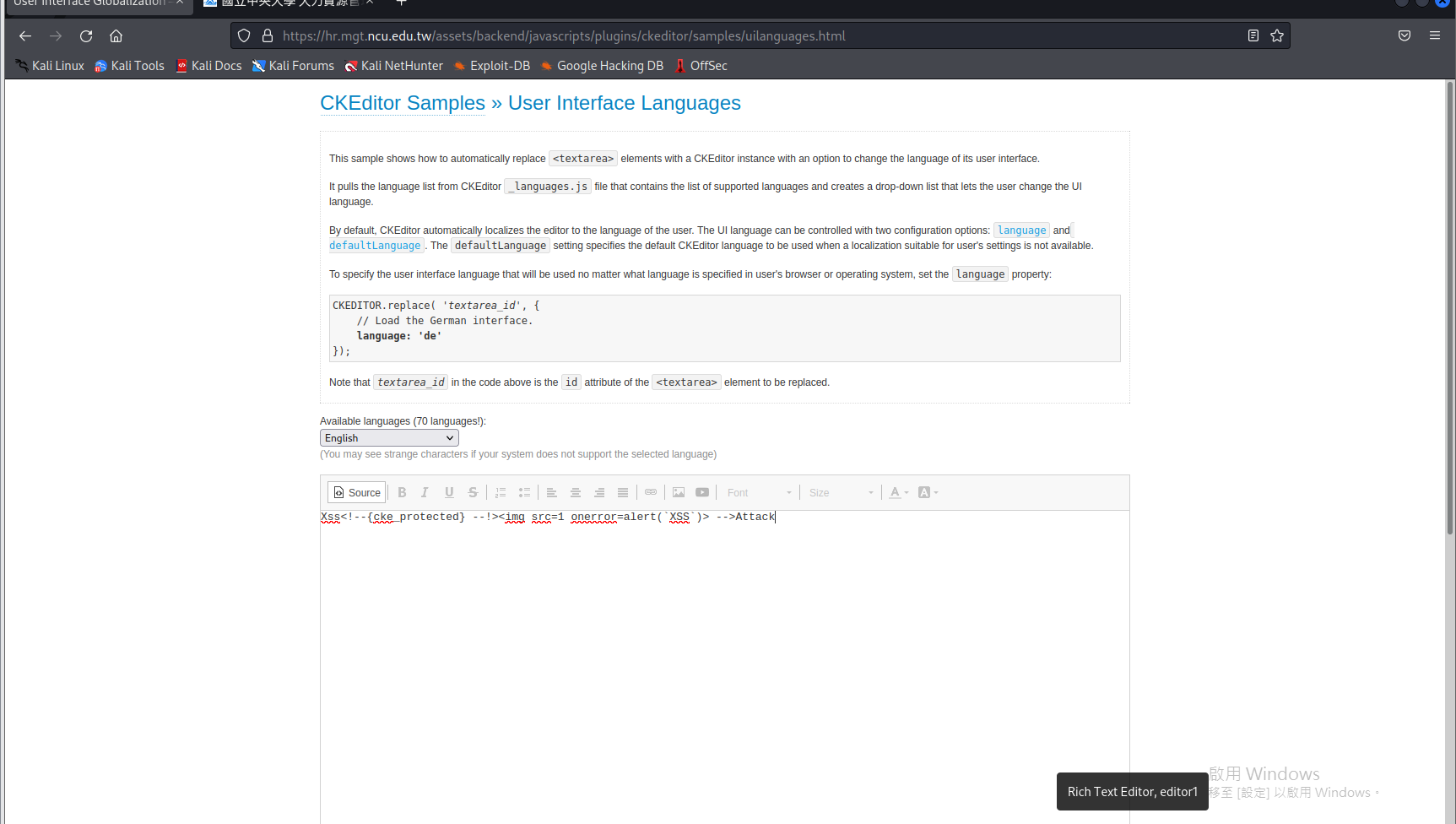The width and height of the screenshot is (1456, 824).
Task: Click the 'Attack' text in the editor
Action: click(755, 517)
